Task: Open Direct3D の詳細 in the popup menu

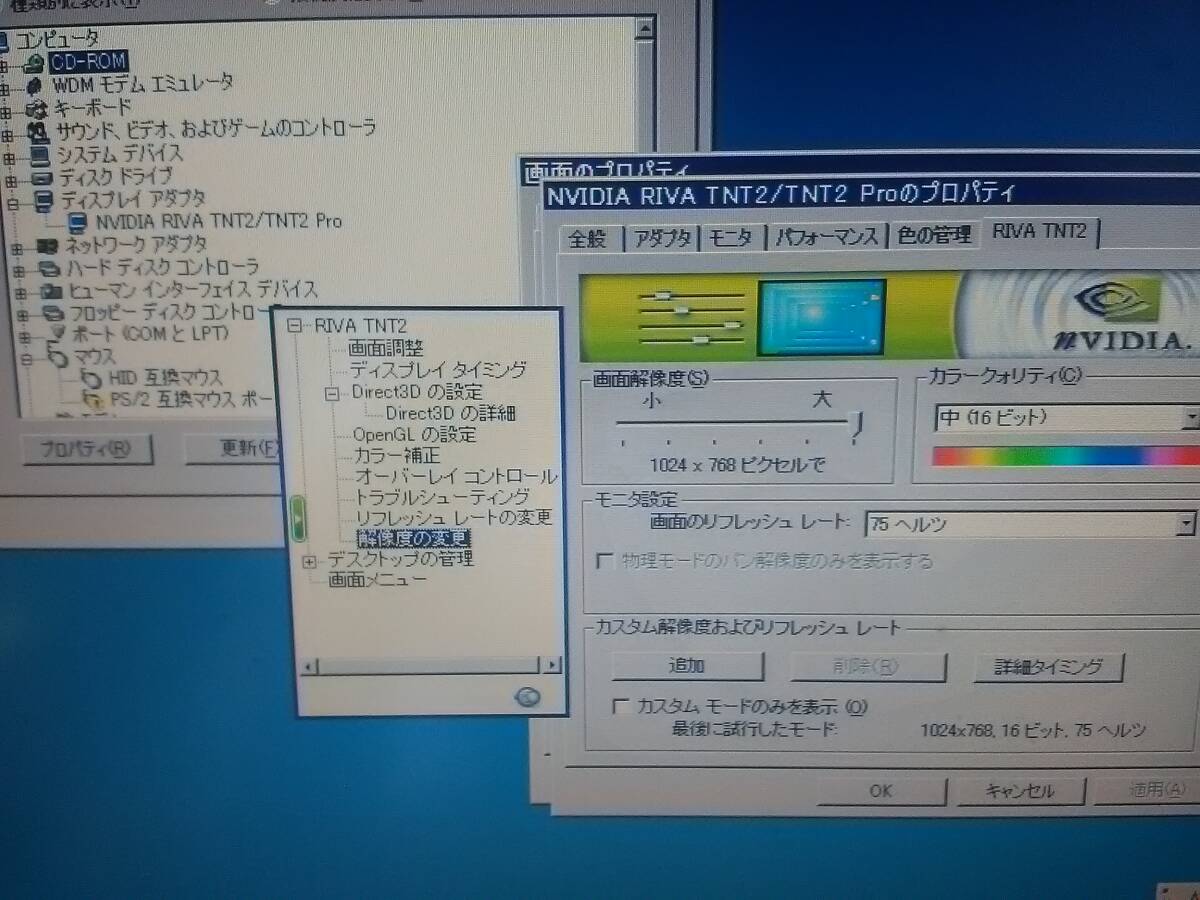Action: (x=451, y=413)
